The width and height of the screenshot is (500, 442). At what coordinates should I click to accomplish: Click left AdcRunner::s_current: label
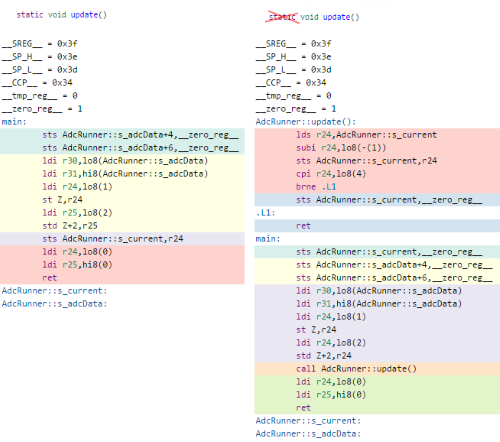point(54,291)
